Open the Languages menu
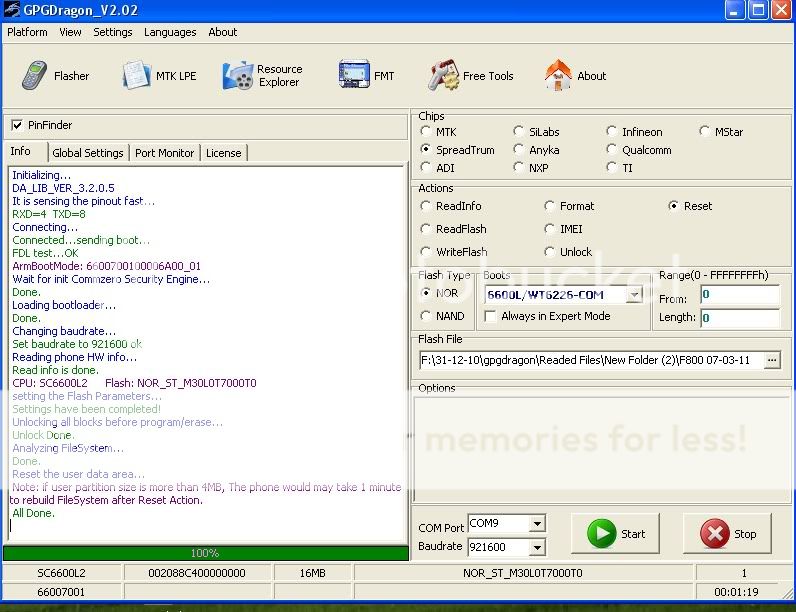Screen dimensions: 796x612 coord(170,32)
